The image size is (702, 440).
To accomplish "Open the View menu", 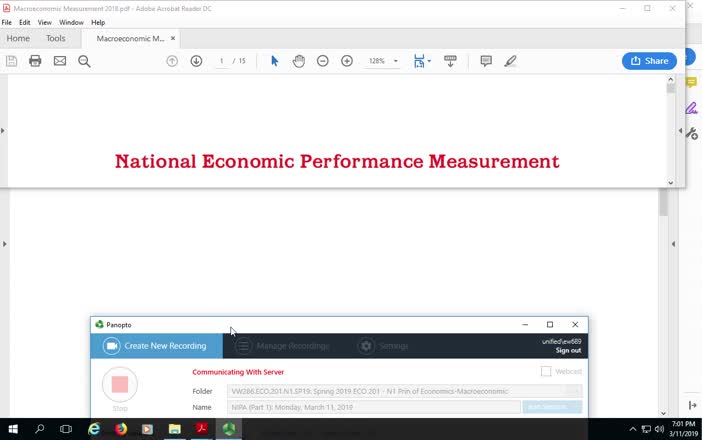I will [x=45, y=22].
